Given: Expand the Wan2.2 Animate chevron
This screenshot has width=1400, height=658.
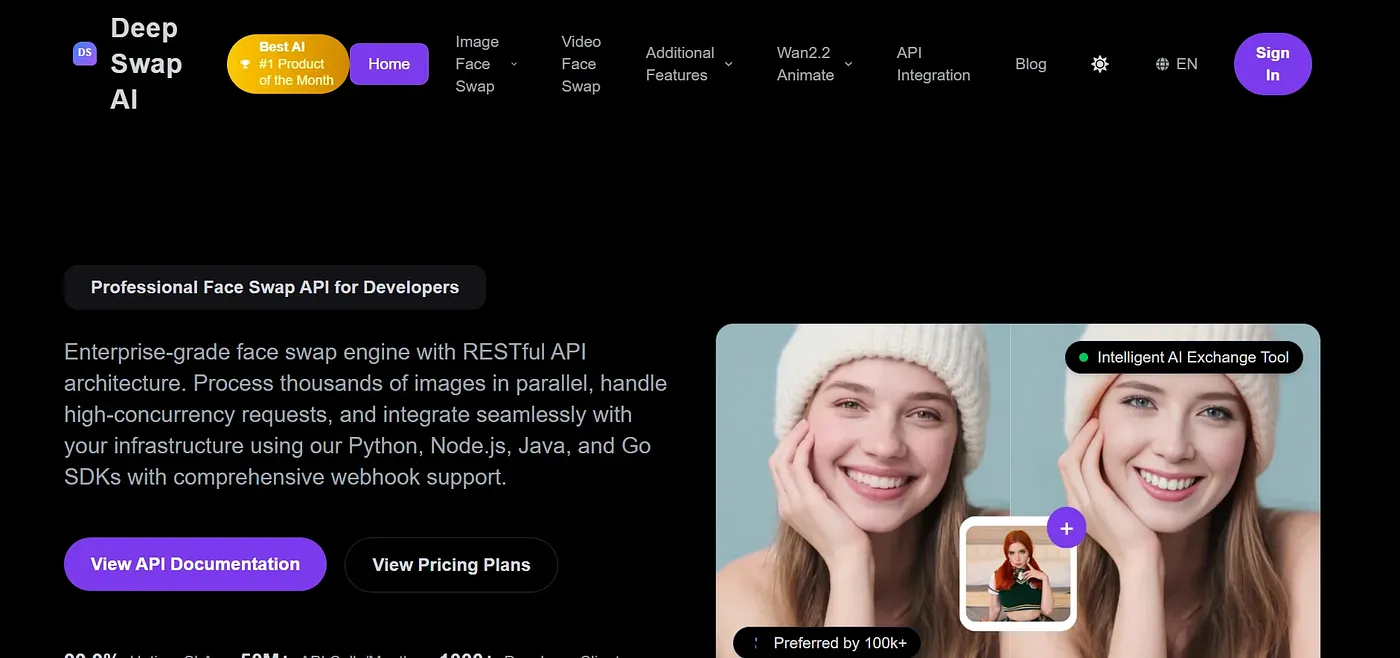Looking at the screenshot, I should (848, 64).
